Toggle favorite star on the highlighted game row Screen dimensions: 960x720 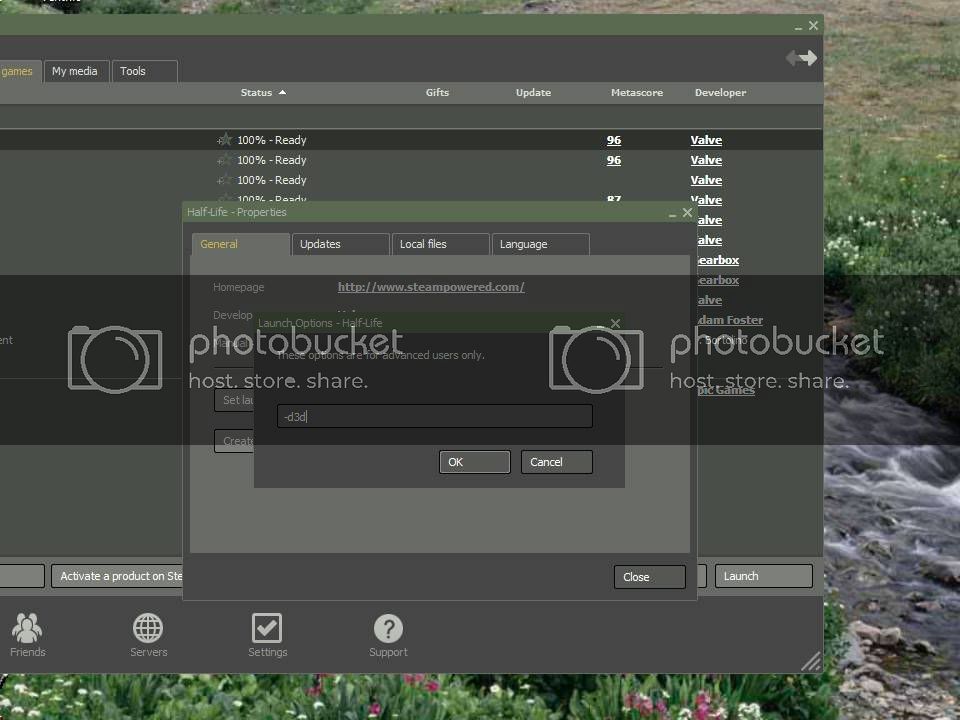[224, 140]
